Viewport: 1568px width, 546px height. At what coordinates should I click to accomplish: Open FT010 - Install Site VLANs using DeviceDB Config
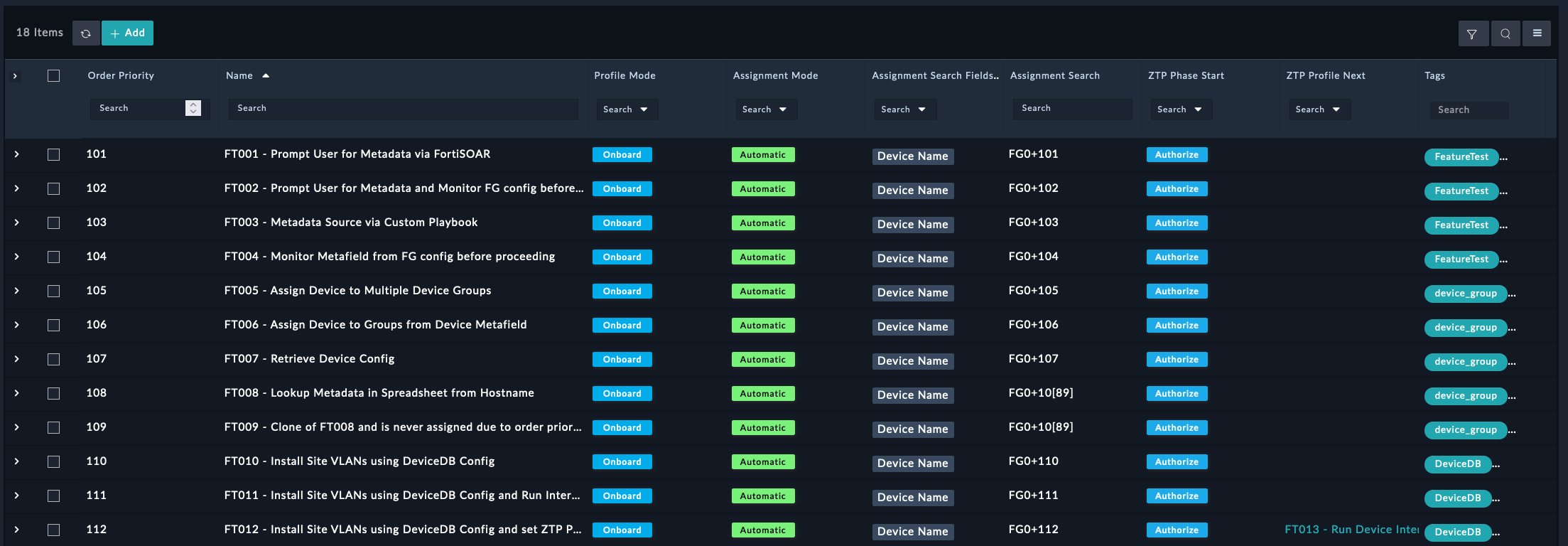click(x=359, y=461)
